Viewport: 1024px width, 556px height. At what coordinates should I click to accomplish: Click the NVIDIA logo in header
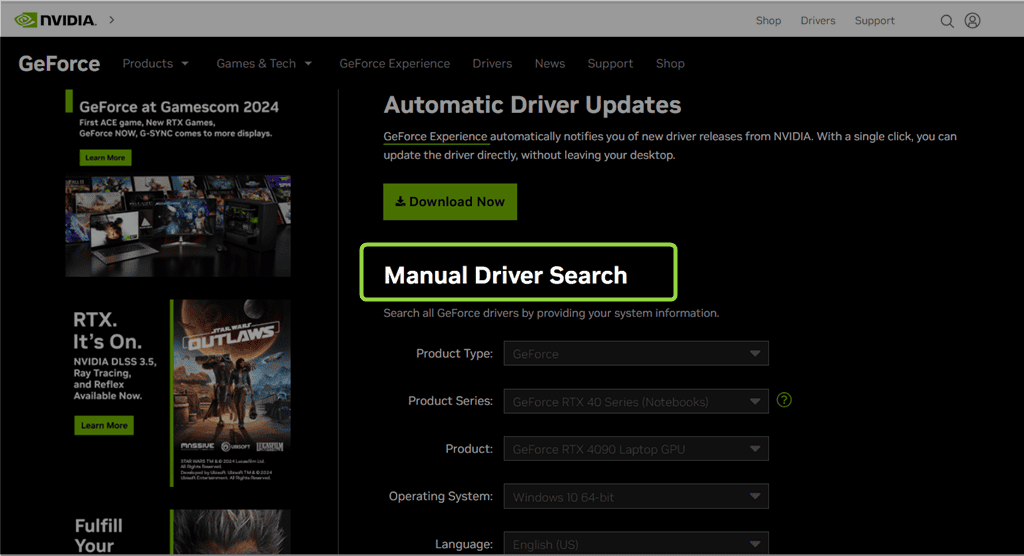coord(55,20)
